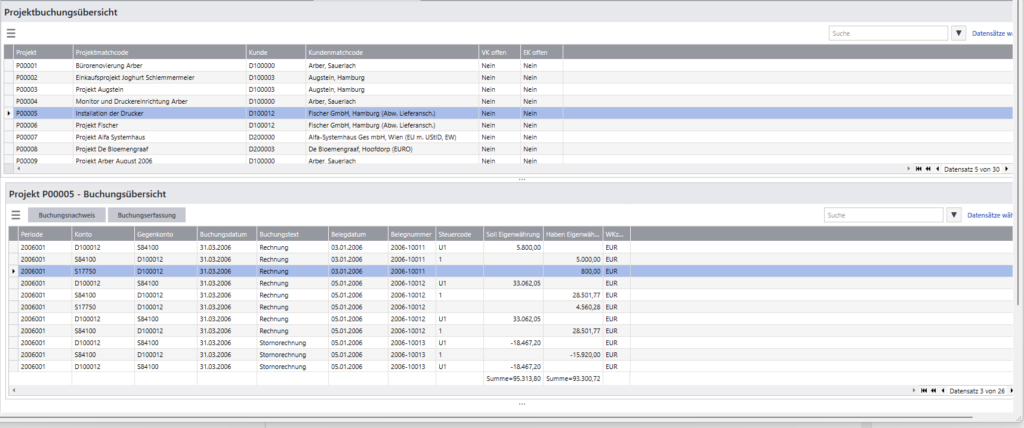Focus the upper Suche search field
1024x428 pixels.
[x=888, y=33]
